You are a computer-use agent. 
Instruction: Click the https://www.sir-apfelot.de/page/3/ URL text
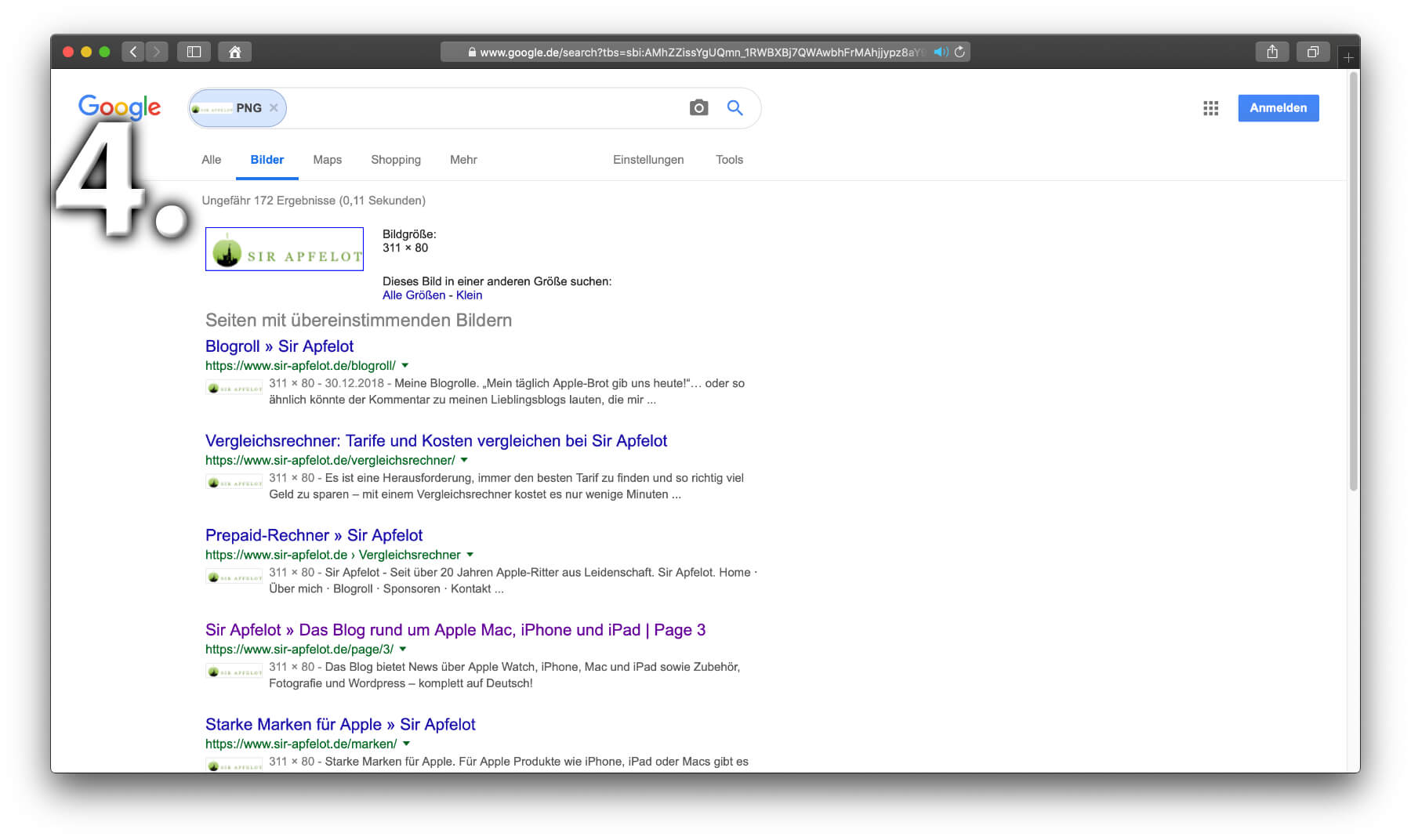tap(299, 649)
